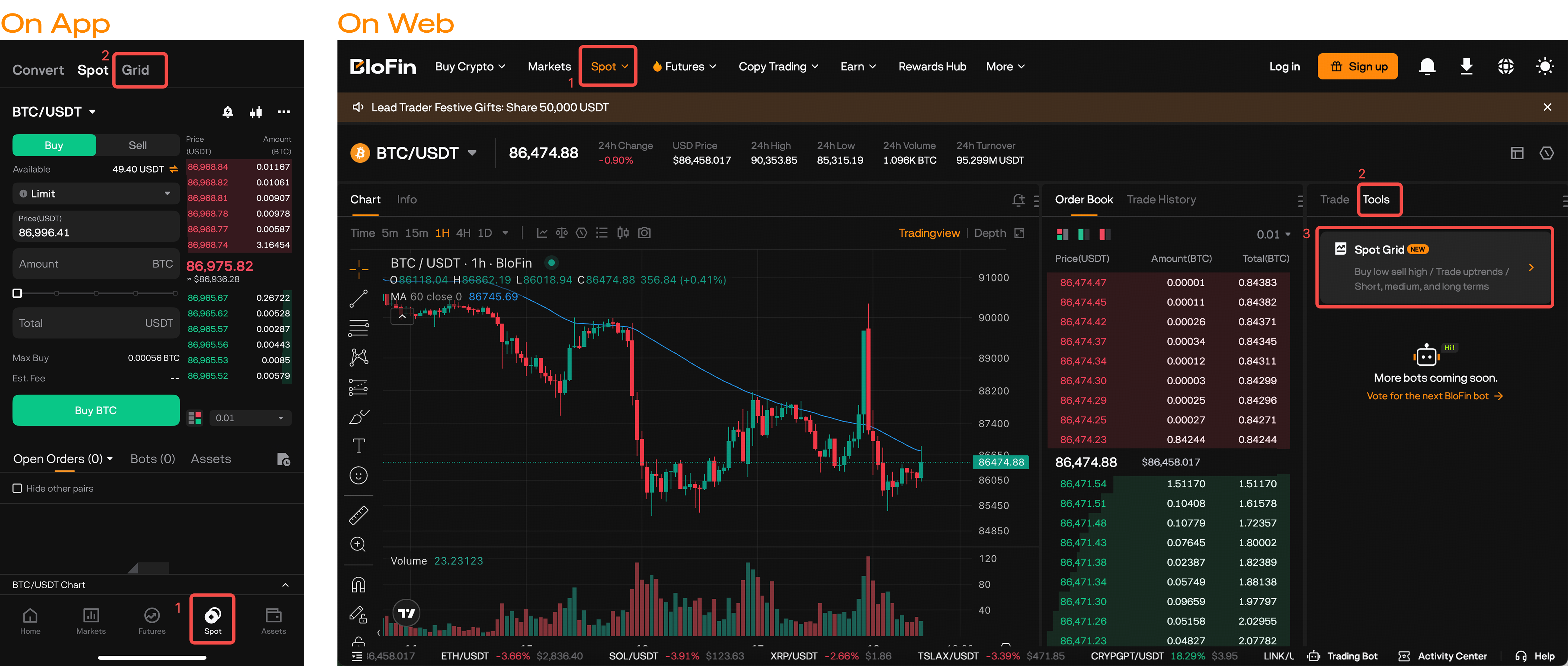Click the Price(USDT) input field
This screenshot has width=1568, height=666.
tap(96, 226)
